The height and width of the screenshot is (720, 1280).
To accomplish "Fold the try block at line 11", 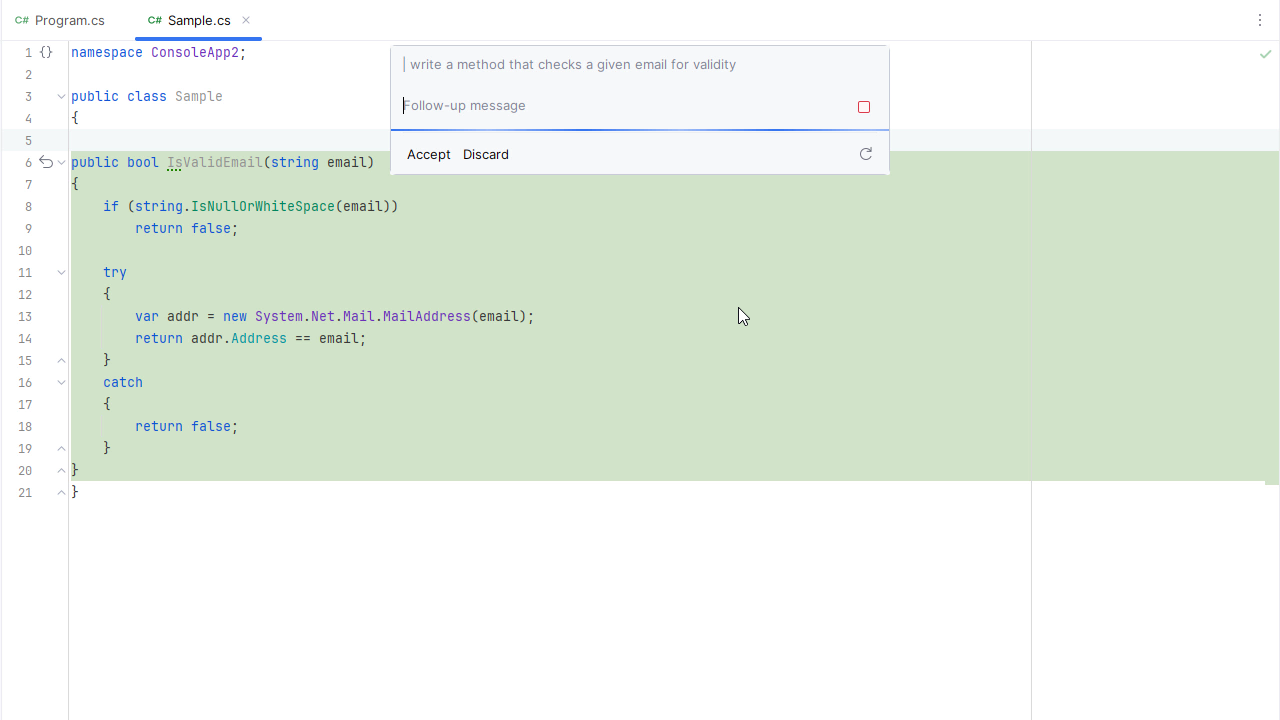I will point(61,272).
